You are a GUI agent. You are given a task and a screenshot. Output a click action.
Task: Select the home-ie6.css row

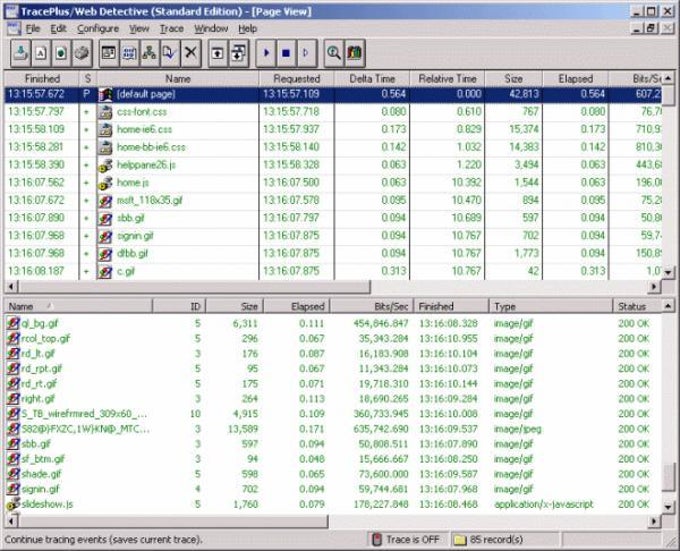[333, 129]
